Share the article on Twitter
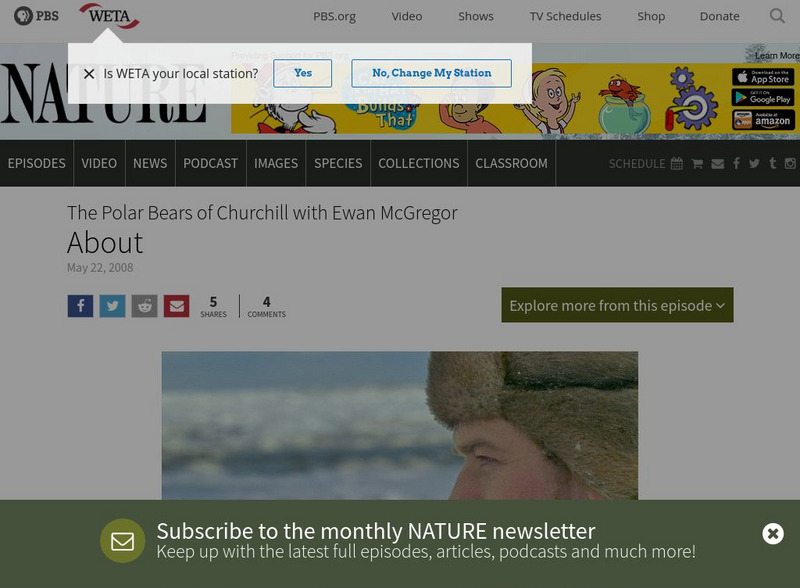 tap(112, 306)
